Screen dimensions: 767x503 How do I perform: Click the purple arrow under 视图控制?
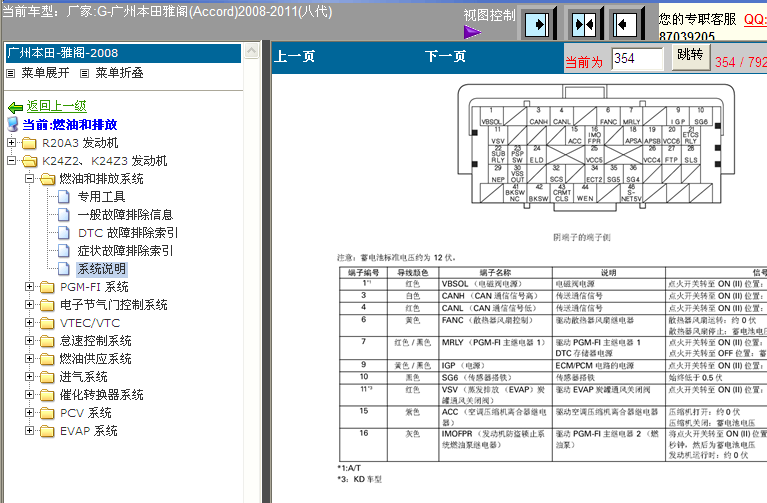click(472, 32)
